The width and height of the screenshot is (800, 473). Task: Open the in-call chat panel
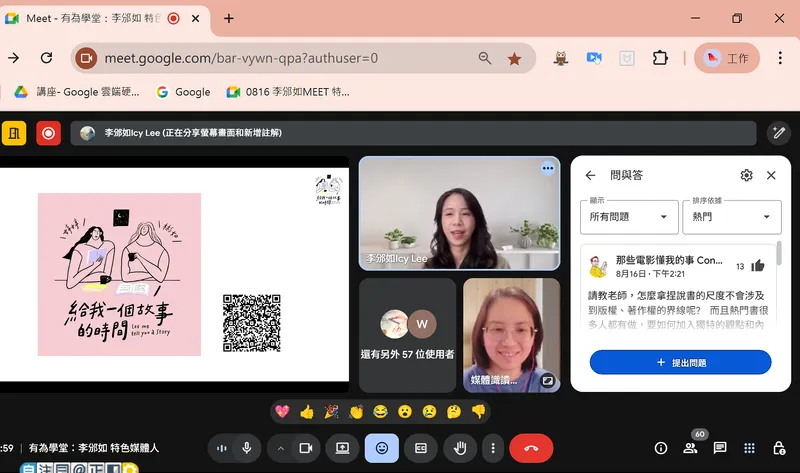click(x=720, y=449)
